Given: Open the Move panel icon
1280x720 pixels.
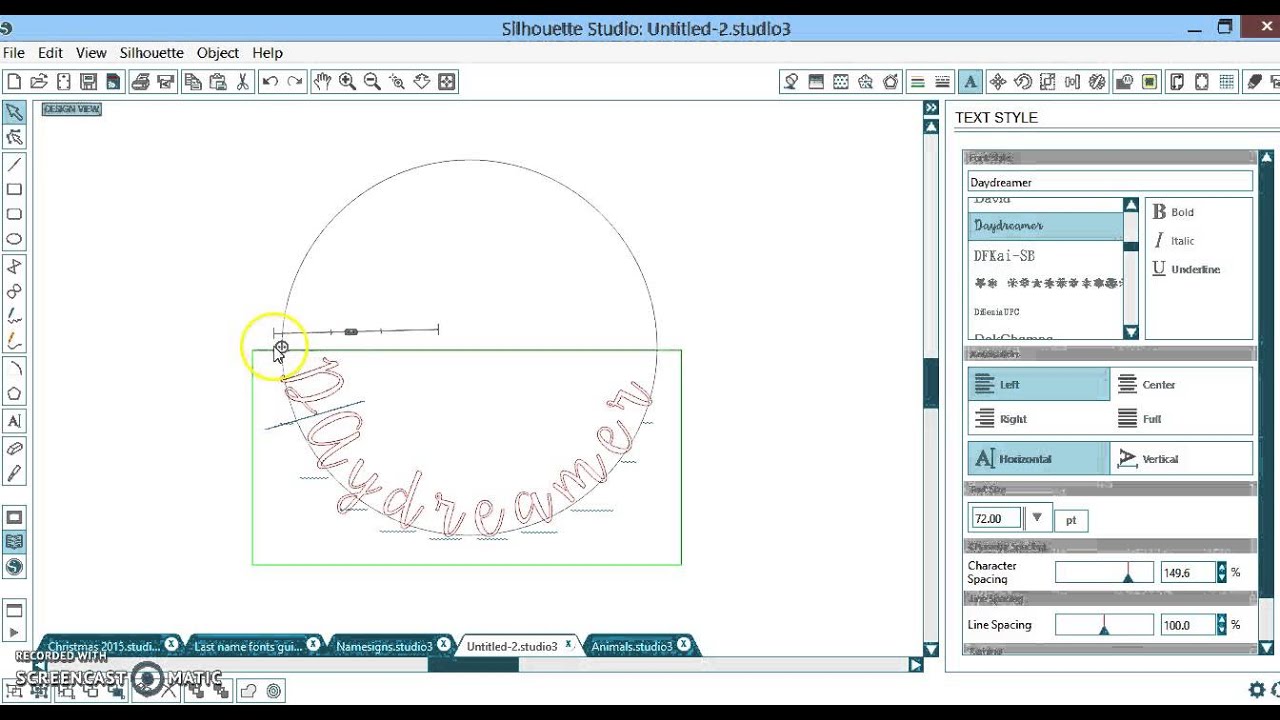Looking at the screenshot, I should click(997, 82).
